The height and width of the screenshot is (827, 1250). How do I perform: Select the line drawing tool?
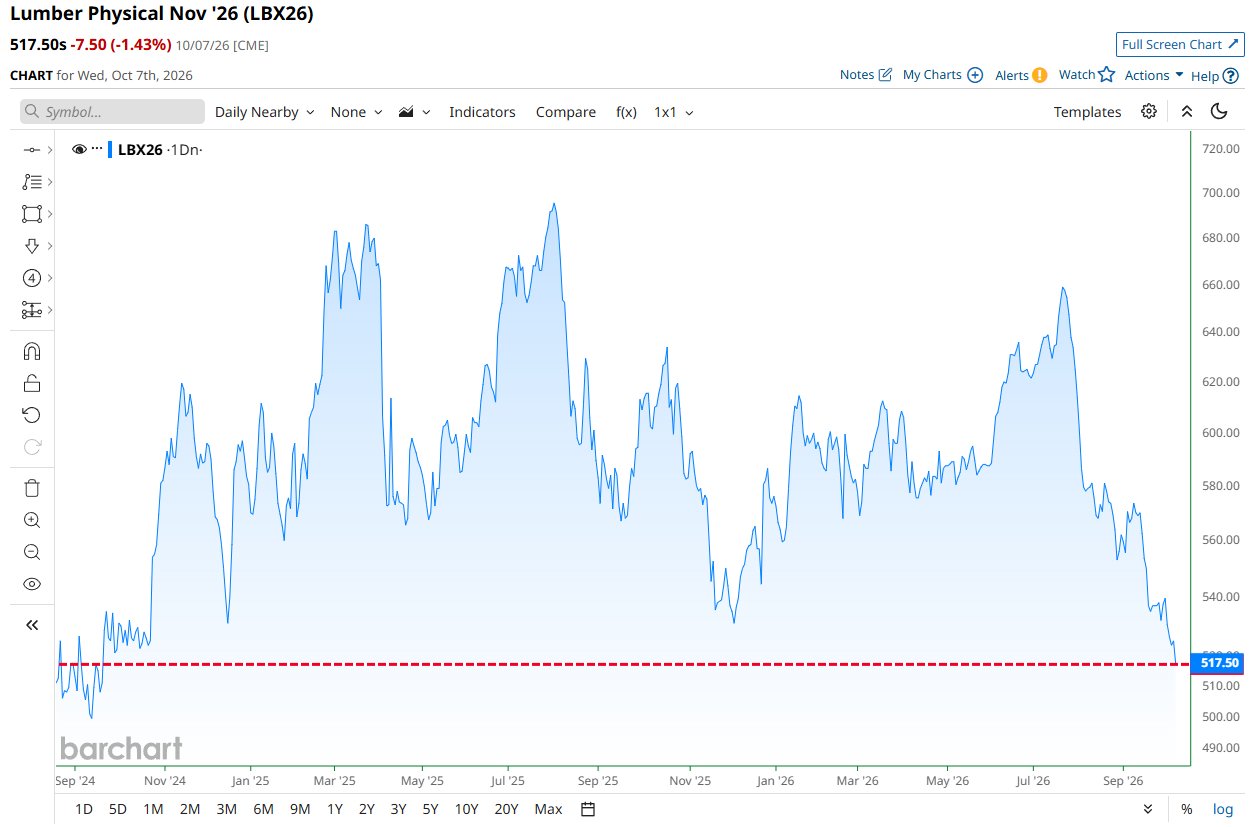coord(31,150)
